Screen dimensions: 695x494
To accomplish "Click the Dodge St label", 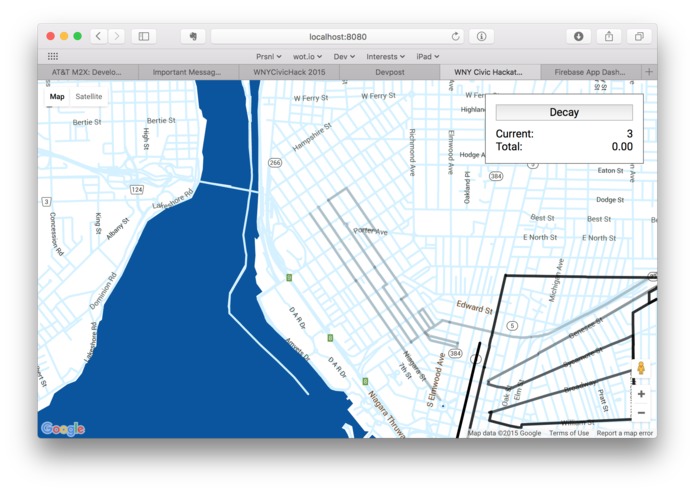I will (609, 200).
